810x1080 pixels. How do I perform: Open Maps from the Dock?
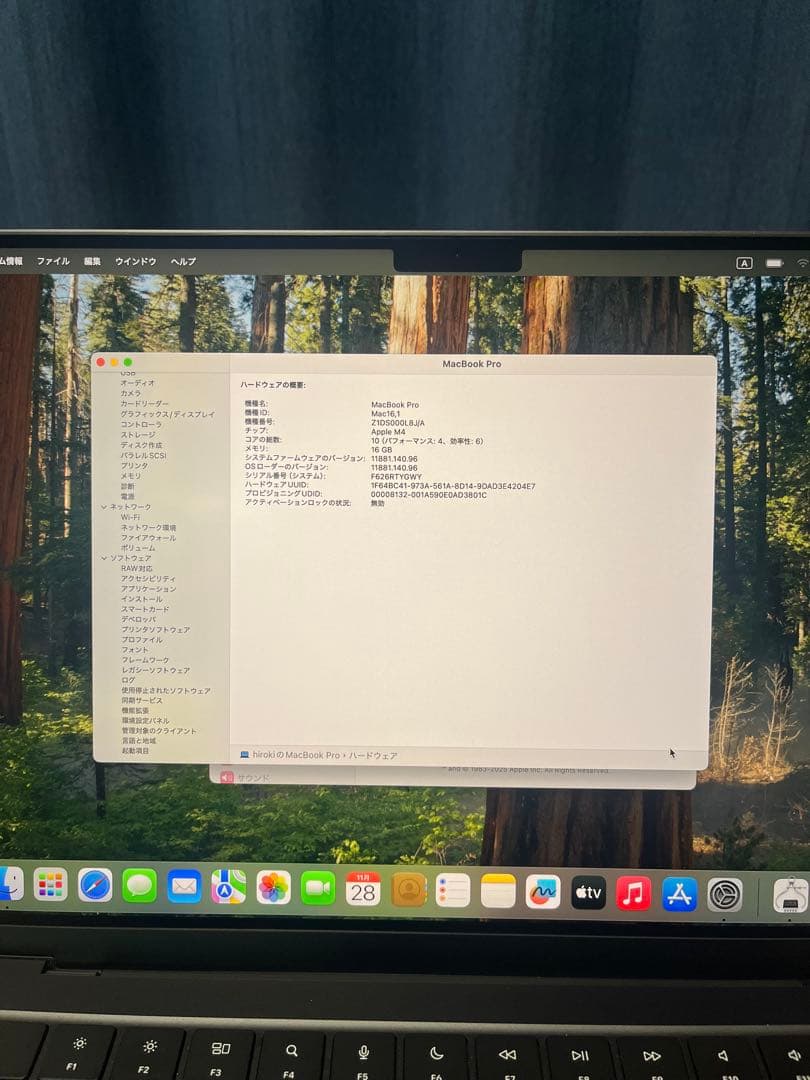point(229,887)
